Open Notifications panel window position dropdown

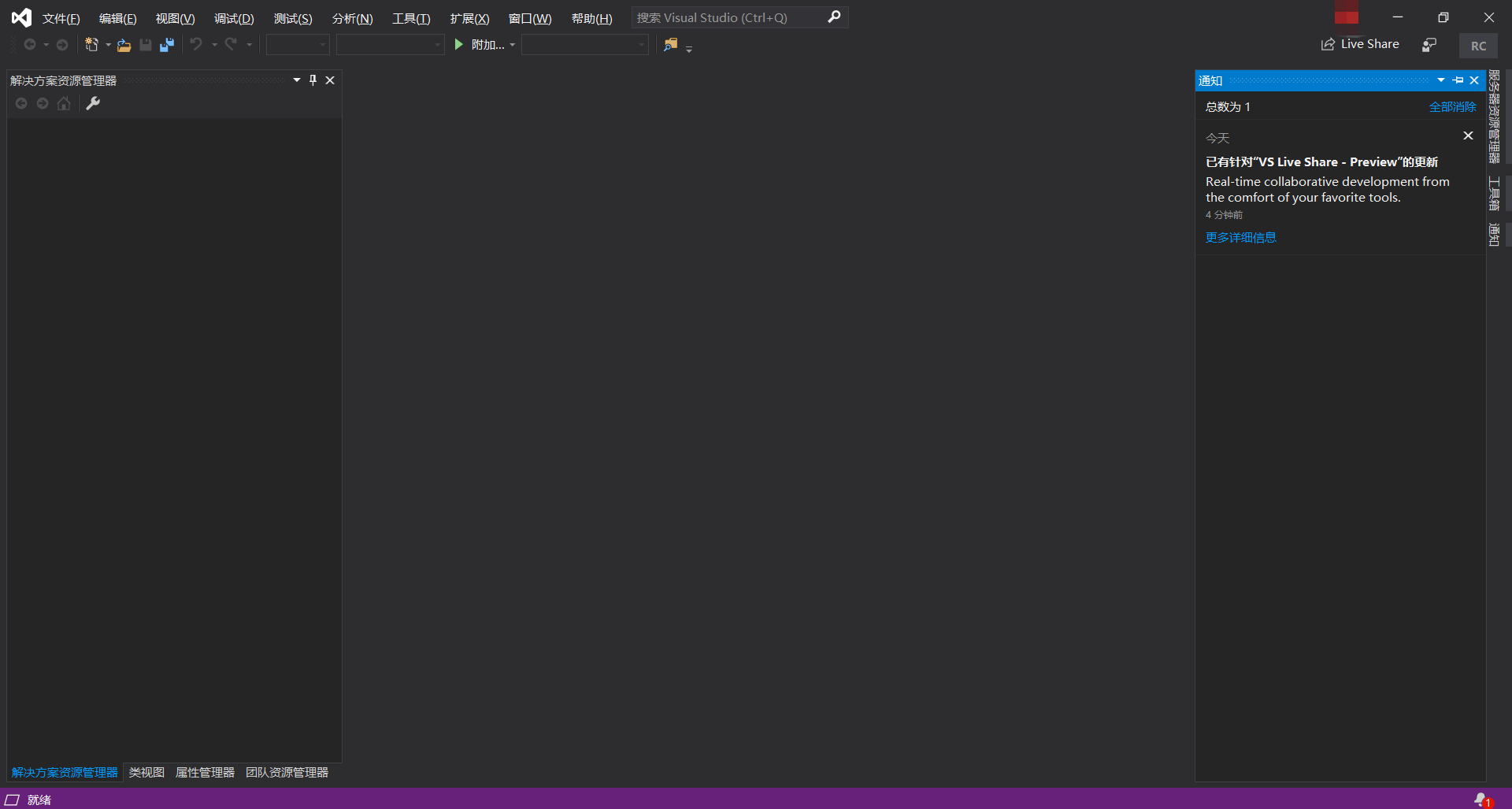click(x=1441, y=80)
